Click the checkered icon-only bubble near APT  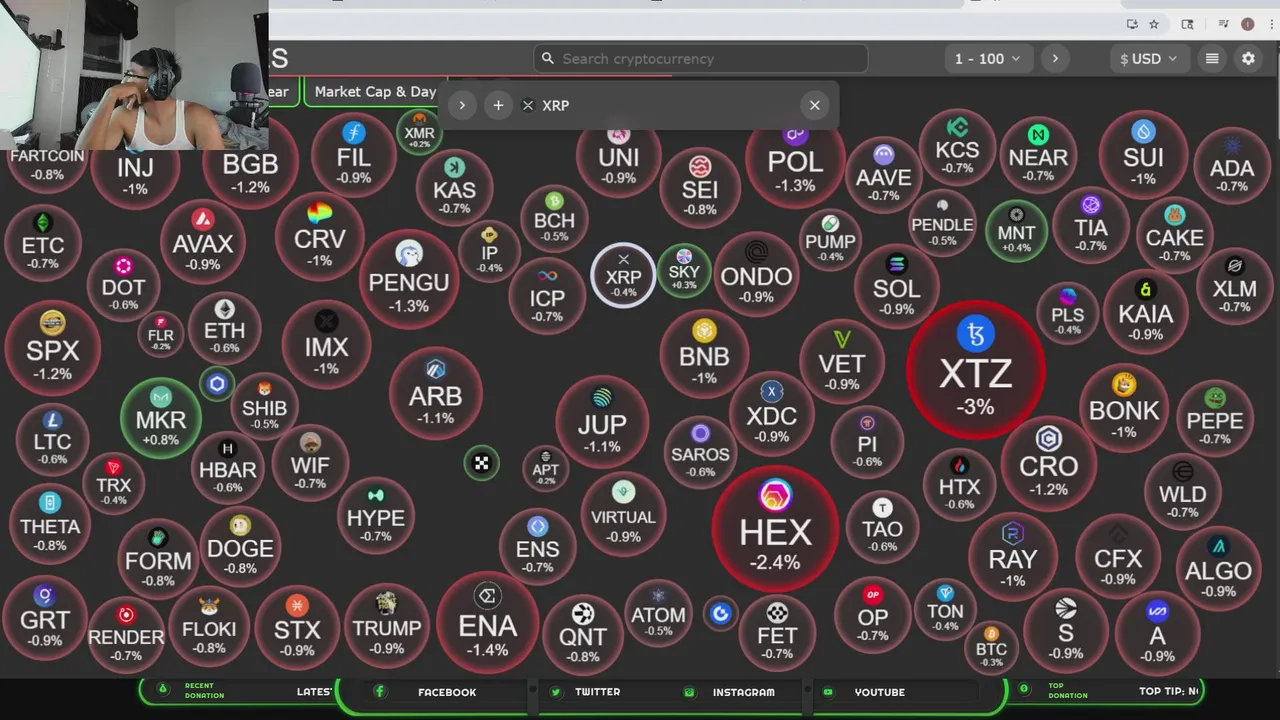click(x=481, y=463)
